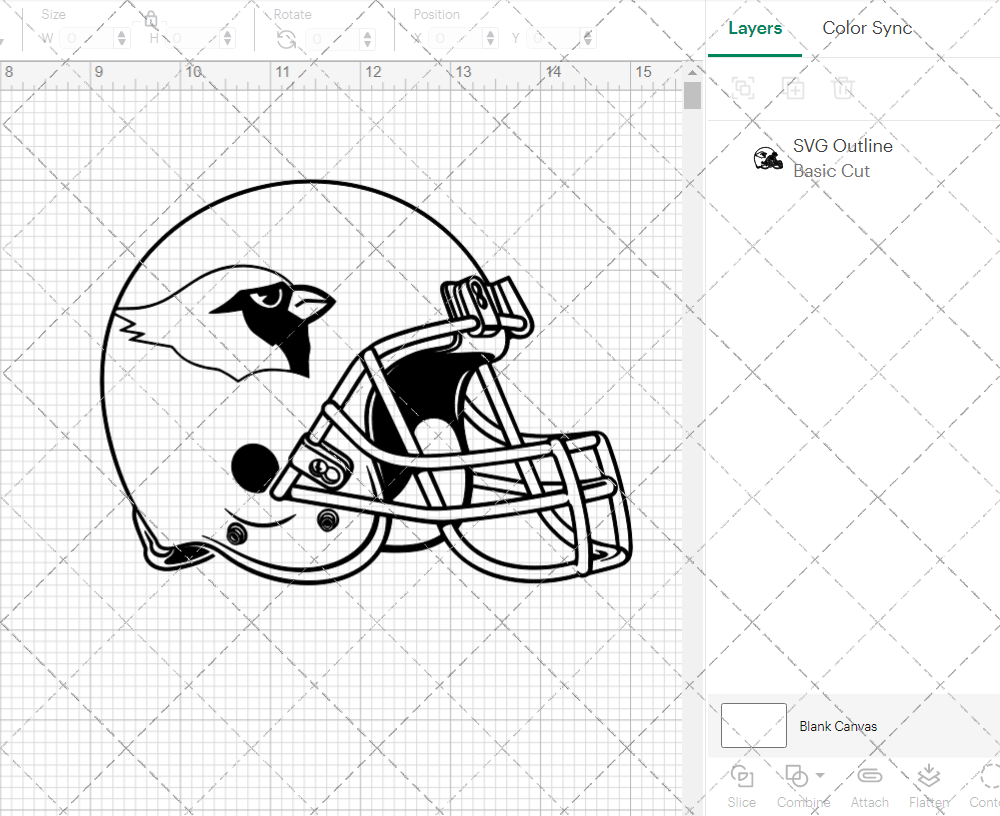This screenshot has height=816, width=1000.
Task: Toggle the aspect ratio lock
Action: [x=150, y=18]
